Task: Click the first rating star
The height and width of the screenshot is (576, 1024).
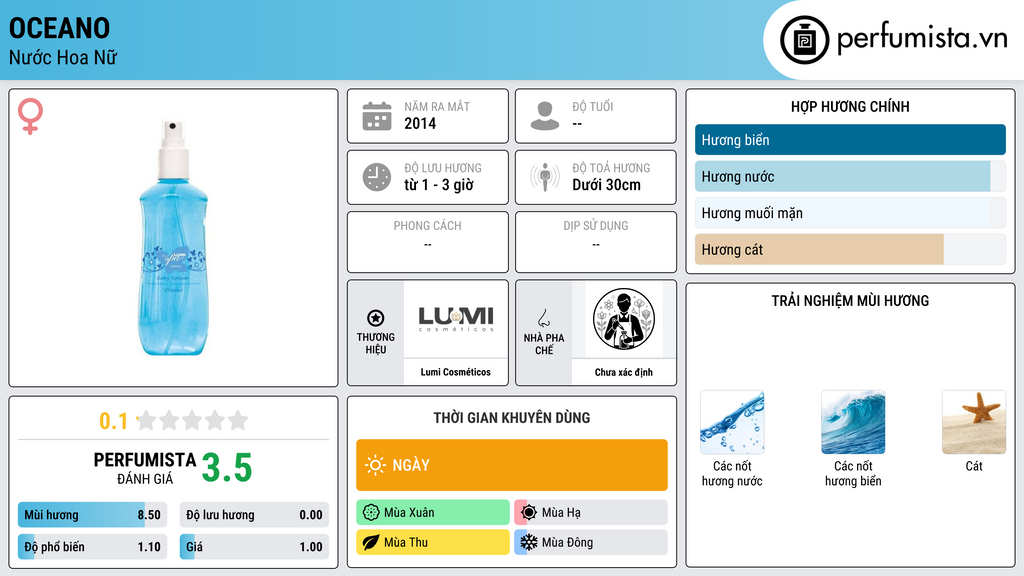Action: click(x=147, y=420)
